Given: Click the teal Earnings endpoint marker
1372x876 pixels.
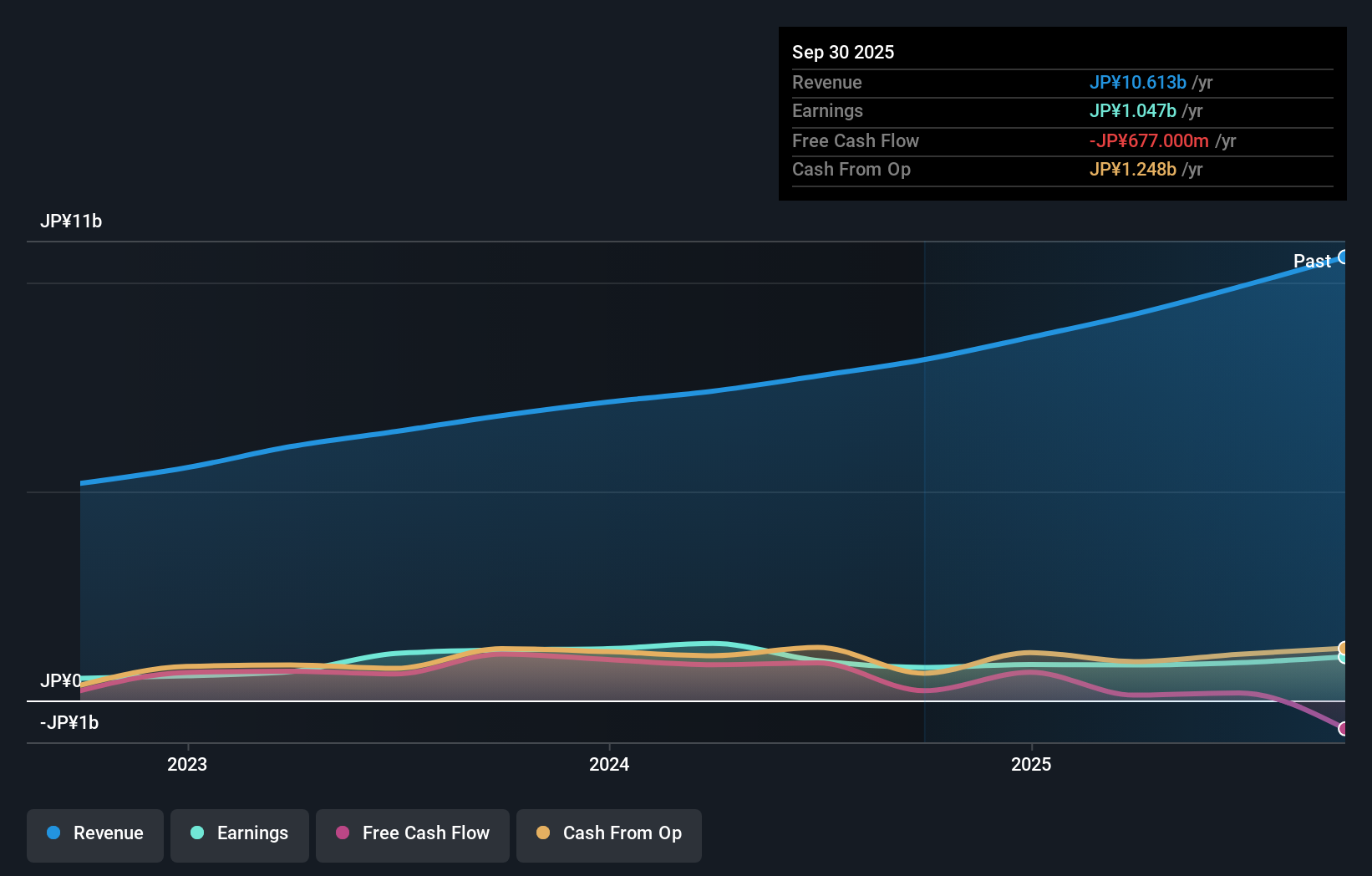Looking at the screenshot, I should coord(1344,658).
